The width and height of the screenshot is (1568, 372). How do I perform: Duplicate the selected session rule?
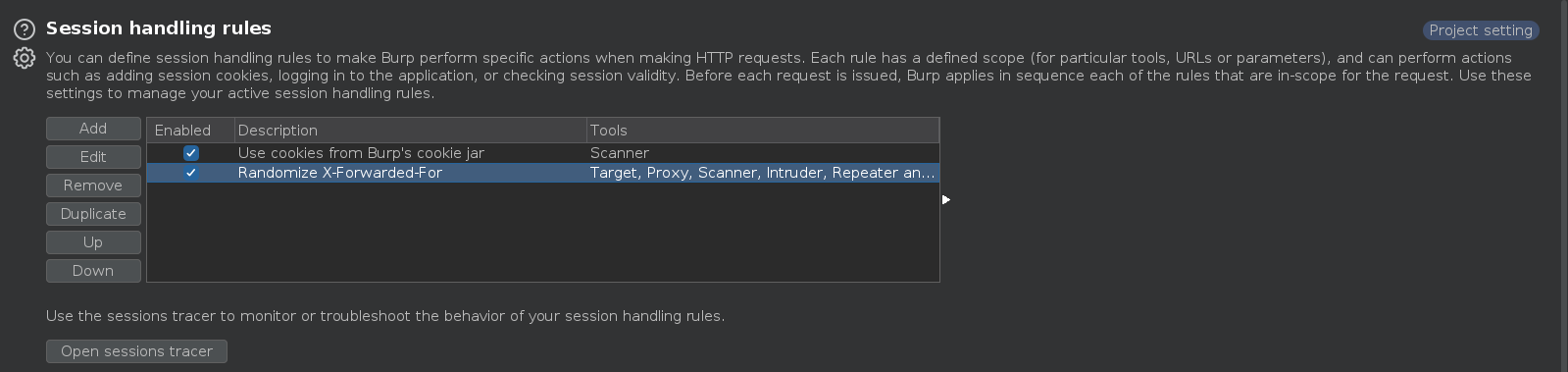point(93,214)
